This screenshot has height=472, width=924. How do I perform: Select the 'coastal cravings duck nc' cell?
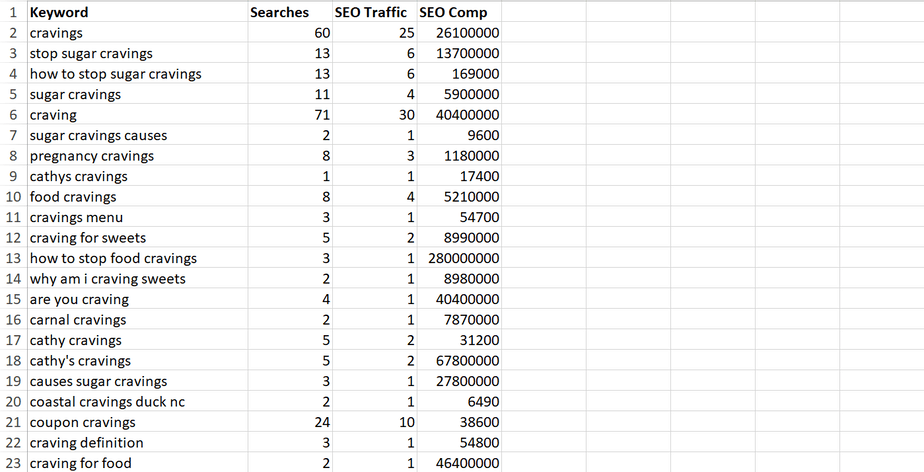[x=137, y=402]
